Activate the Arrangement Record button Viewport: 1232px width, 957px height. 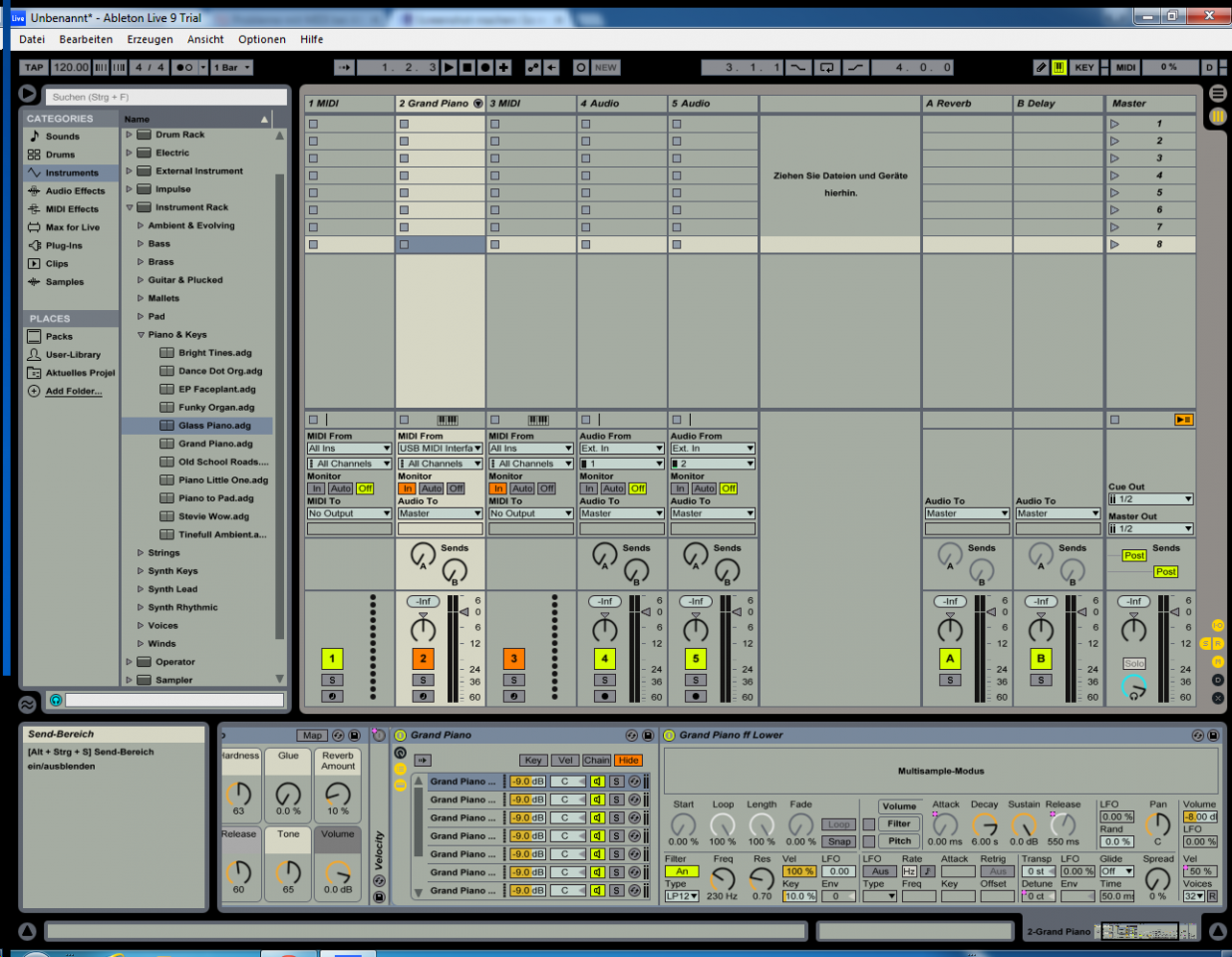coord(485,68)
